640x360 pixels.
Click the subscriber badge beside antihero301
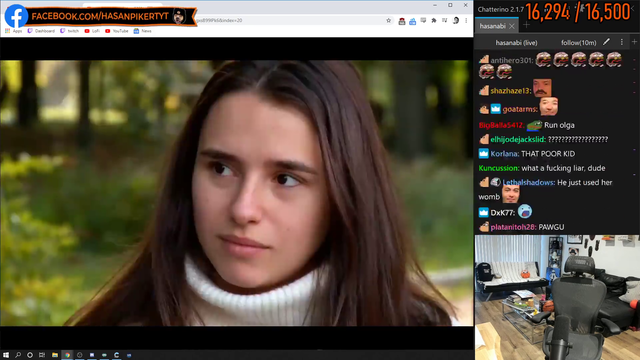(484, 60)
